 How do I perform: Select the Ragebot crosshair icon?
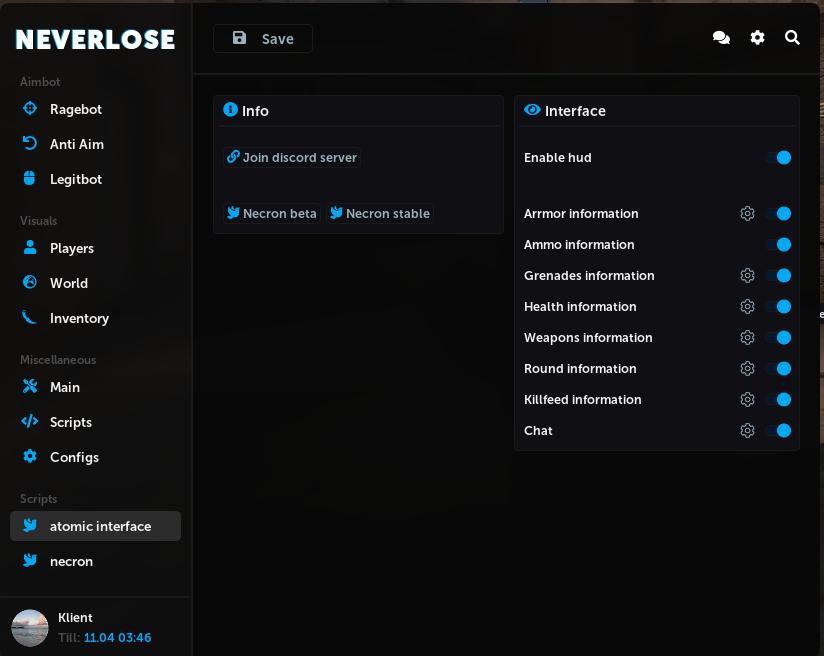pyautogui.click(x=30, y=109)
